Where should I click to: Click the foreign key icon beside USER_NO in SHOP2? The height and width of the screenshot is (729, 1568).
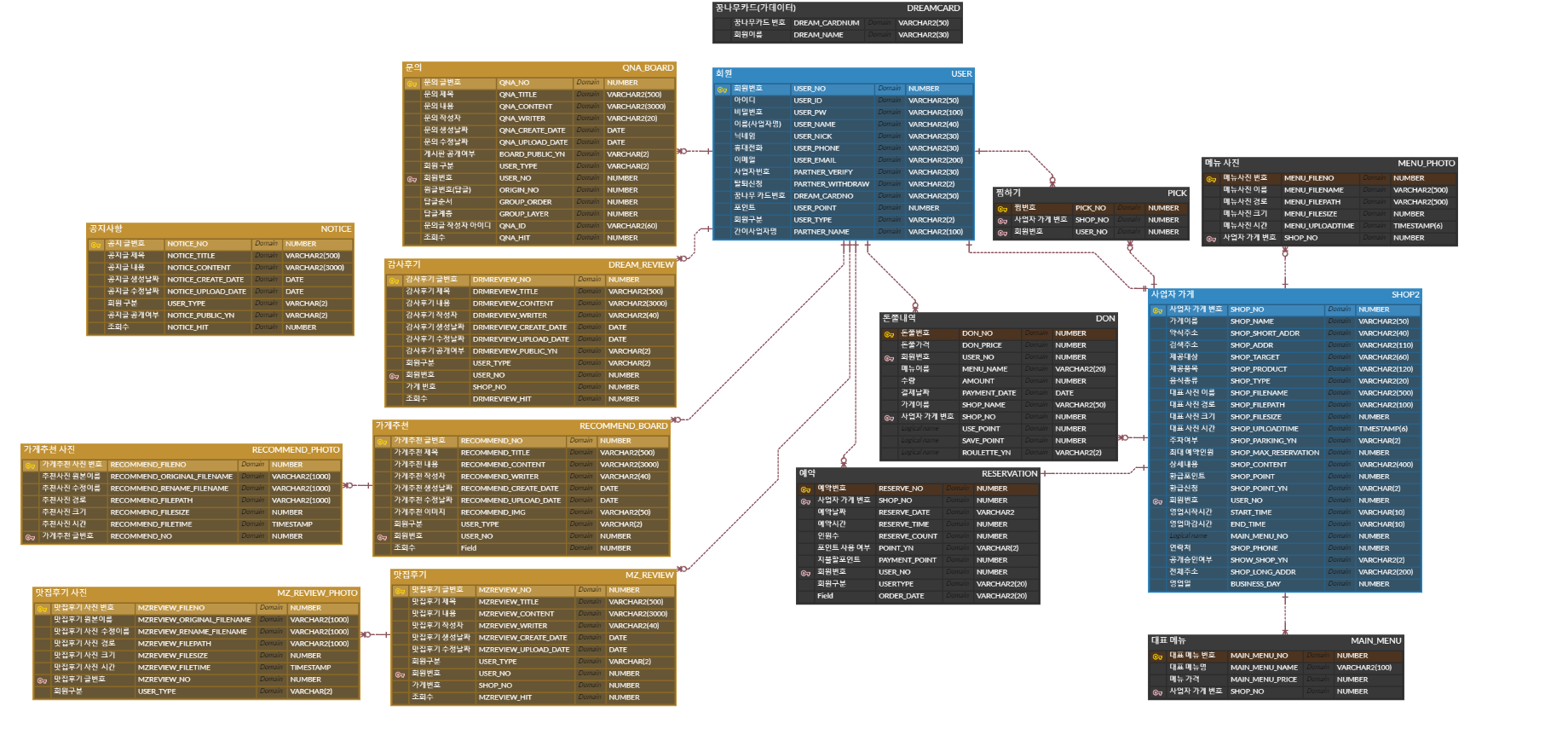coord(1157,501)
